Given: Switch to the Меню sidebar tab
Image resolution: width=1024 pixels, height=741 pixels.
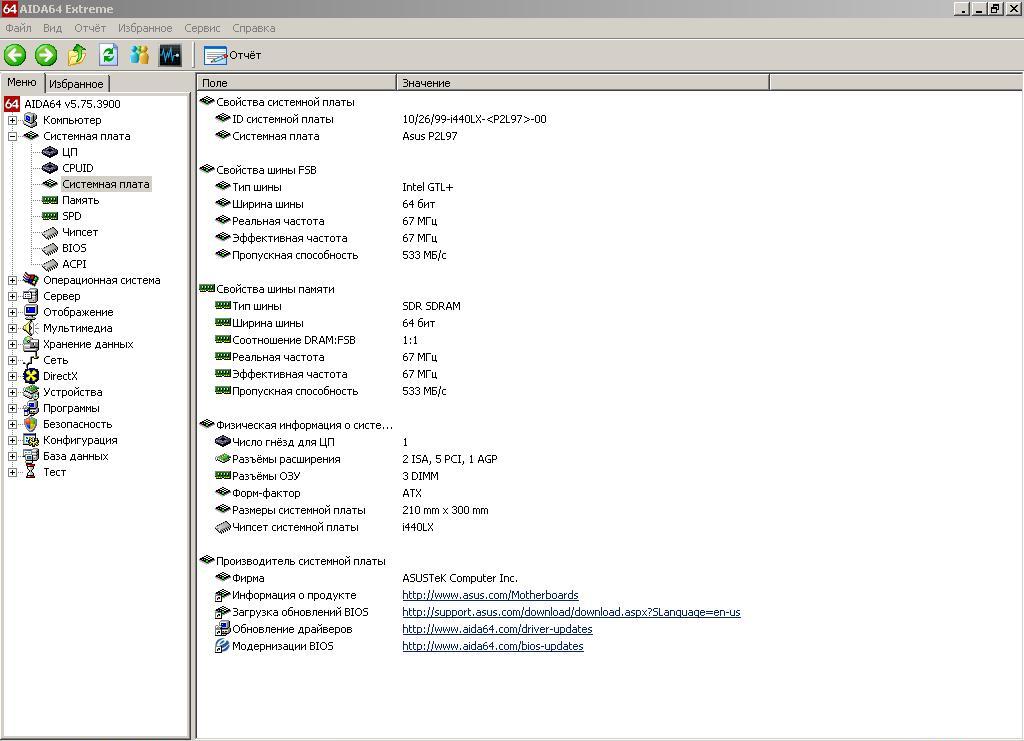Looking at the screenshot, I should tap(22, 82).
